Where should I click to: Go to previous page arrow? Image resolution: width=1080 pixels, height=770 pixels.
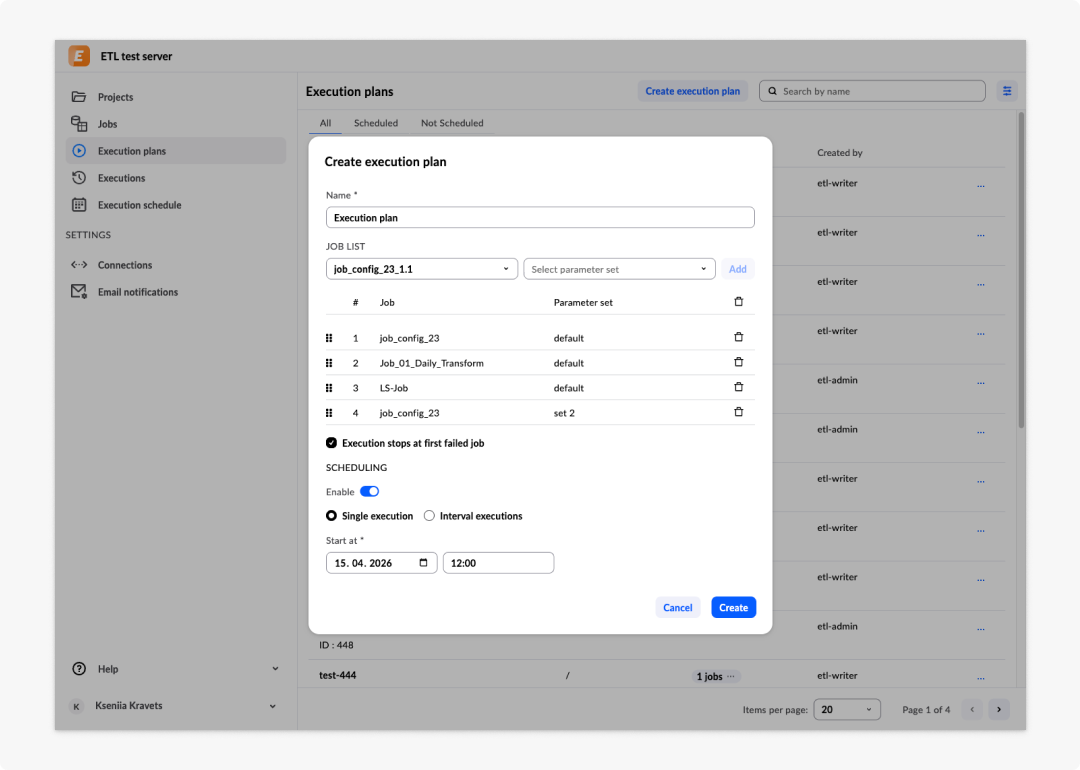[973, 709]
